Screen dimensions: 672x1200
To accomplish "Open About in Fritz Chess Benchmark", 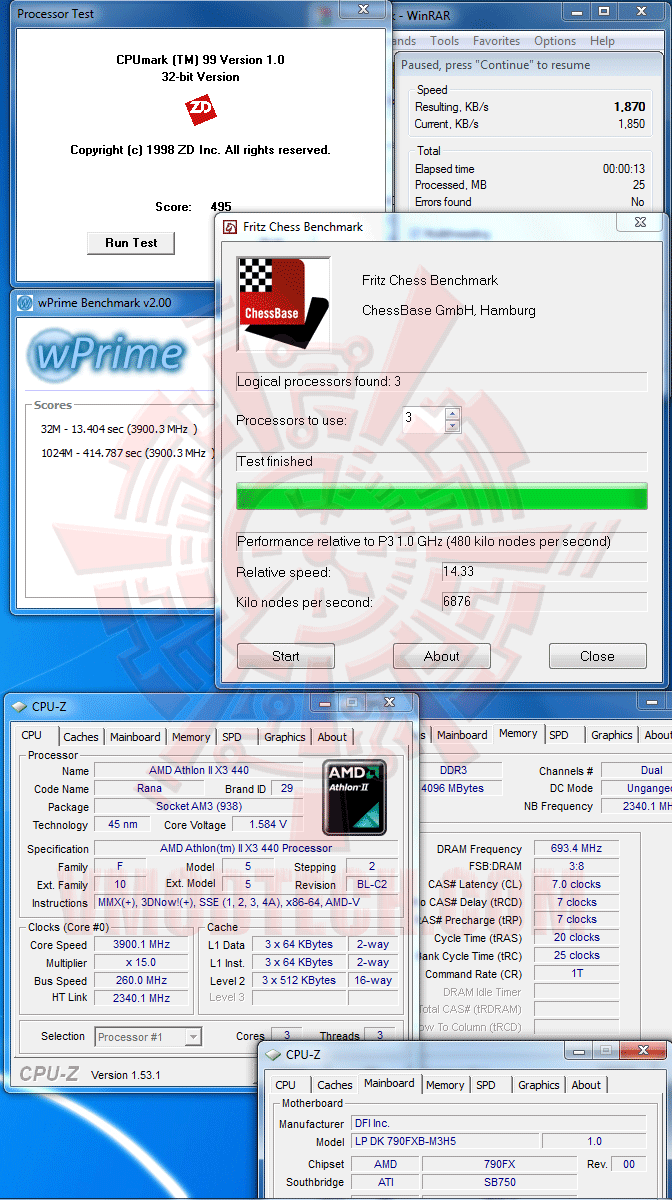I will pyautogui.click(x=442, y=656).
